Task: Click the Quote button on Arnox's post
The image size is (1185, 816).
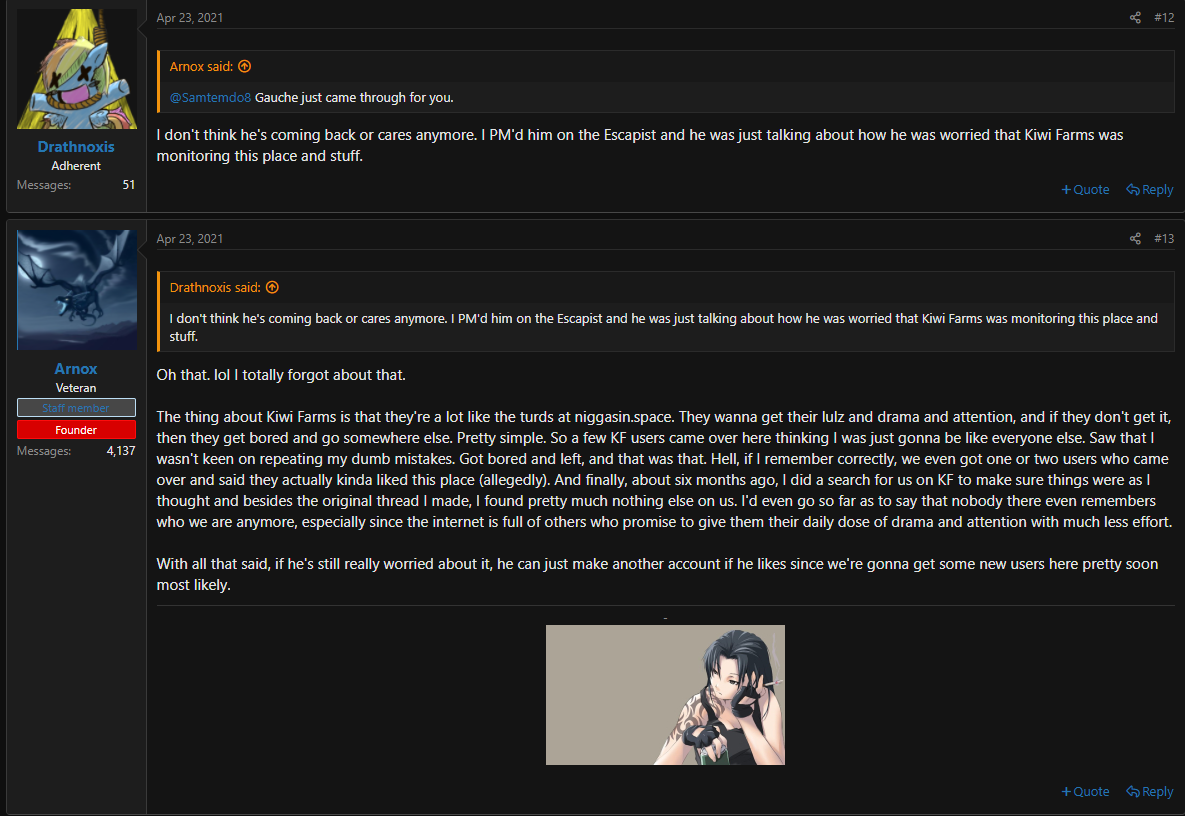Action: point(1085,792)
